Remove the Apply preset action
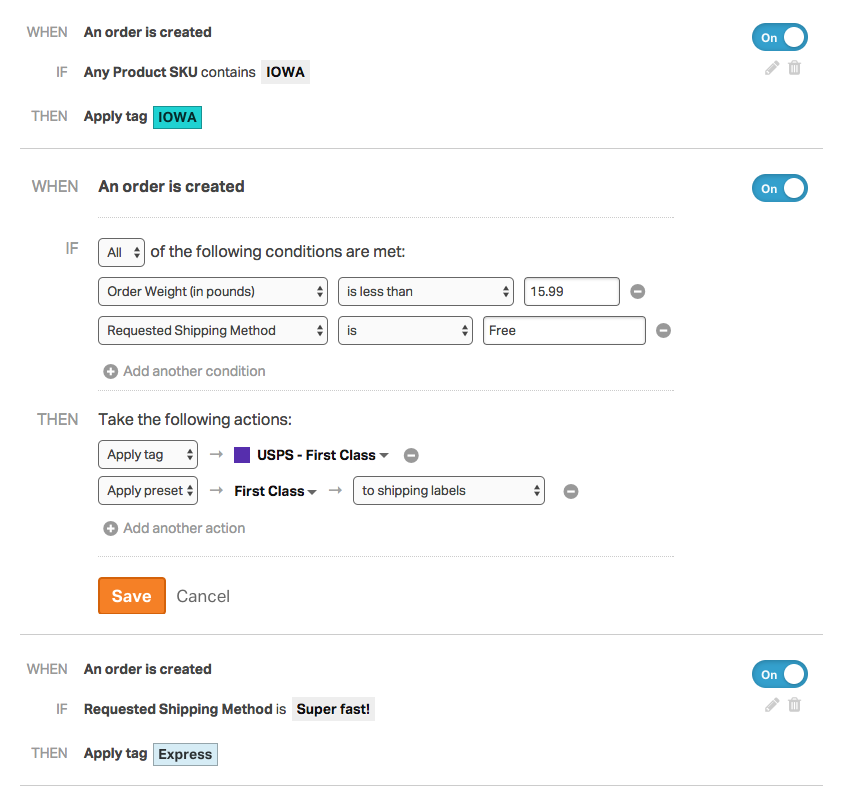This screenshot has width=846, height=786. click(570, 491)
